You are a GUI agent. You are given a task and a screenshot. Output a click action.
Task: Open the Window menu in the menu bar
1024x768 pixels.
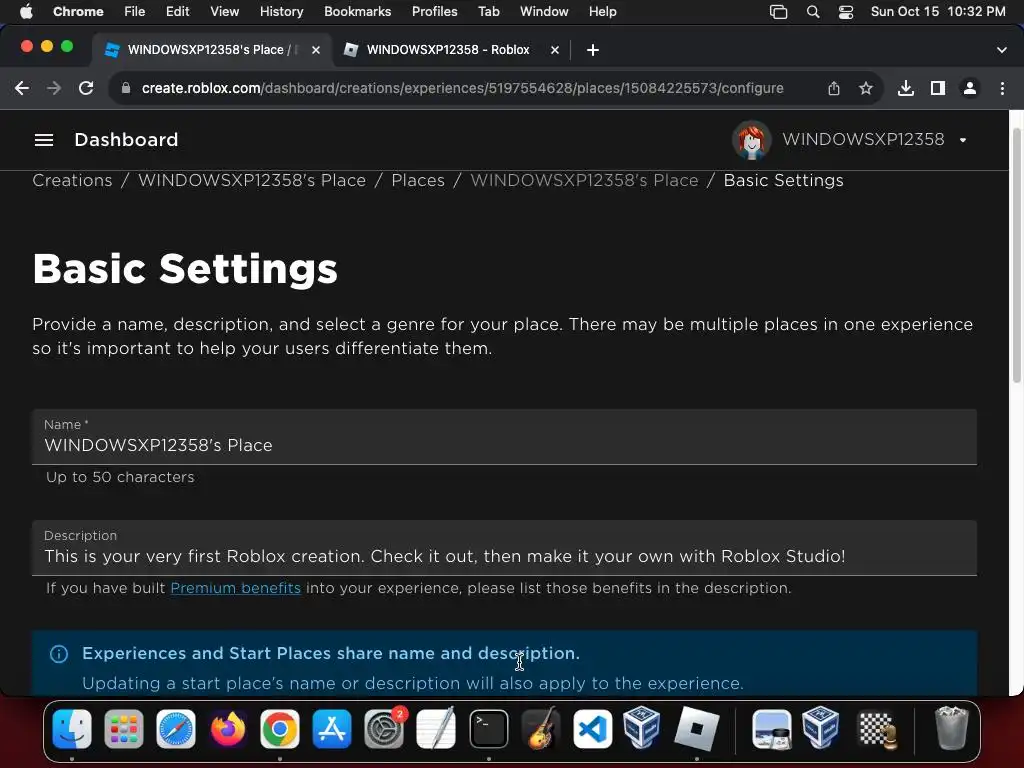544,11
